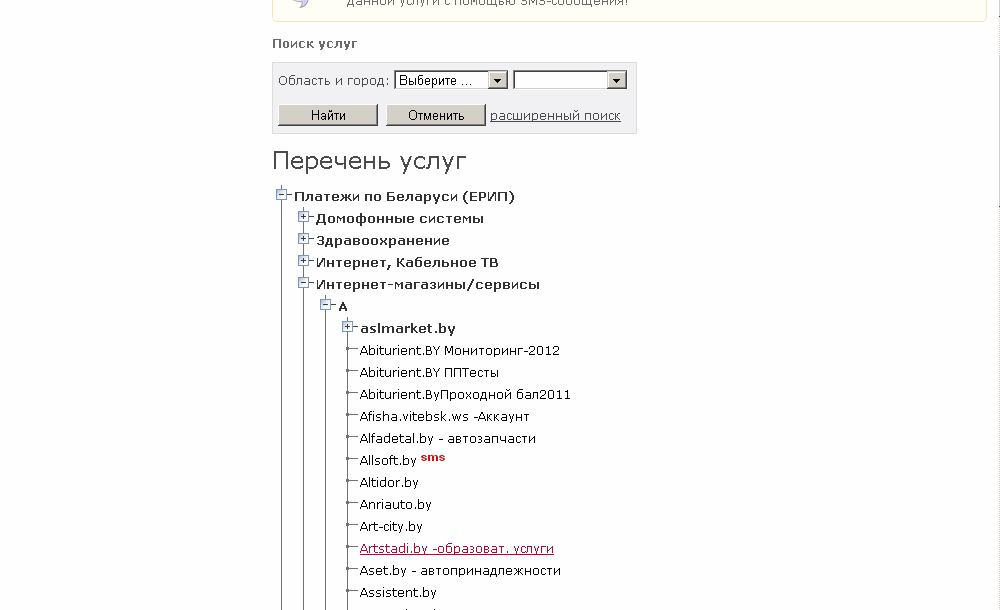Select the Art-city.by item

click(391, 527)
